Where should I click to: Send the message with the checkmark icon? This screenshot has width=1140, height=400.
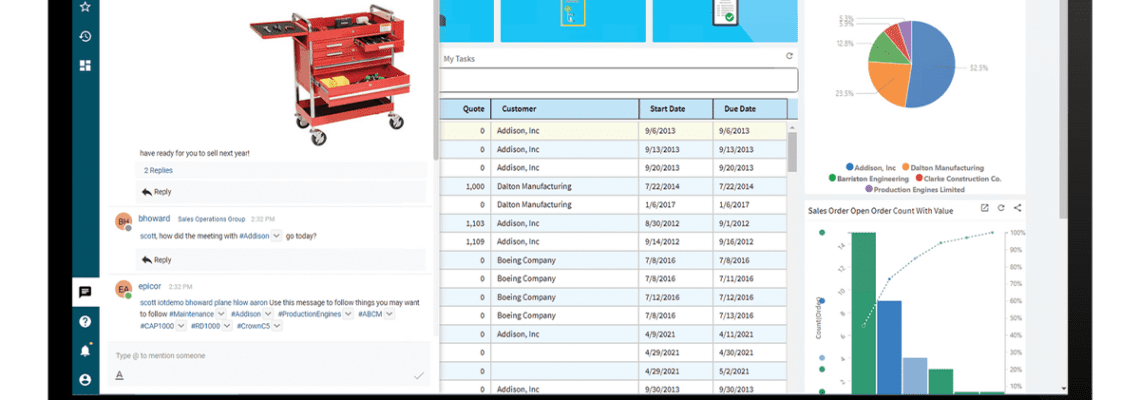click(419, 375)
